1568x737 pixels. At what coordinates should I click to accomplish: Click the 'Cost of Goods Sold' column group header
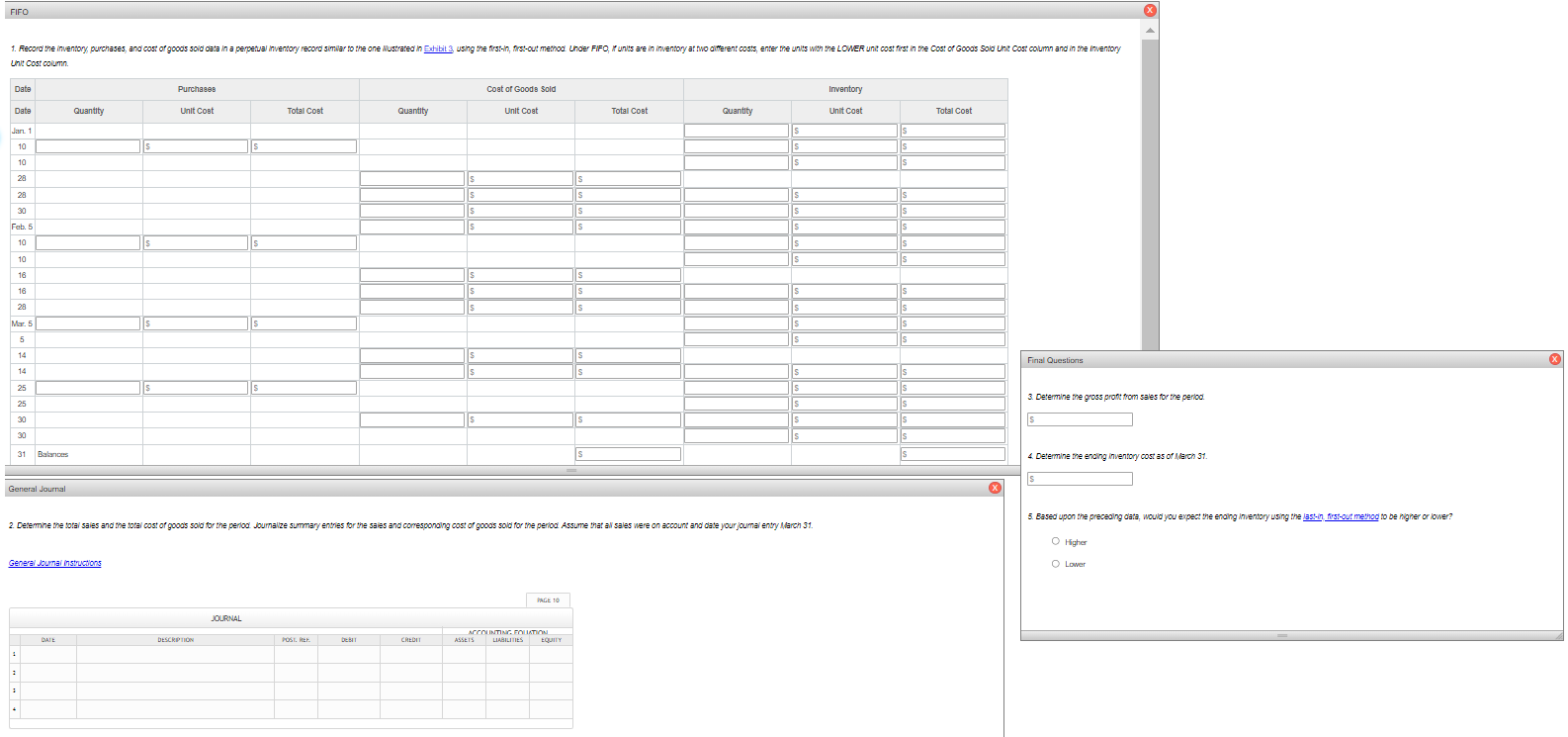(x=521, y=89)
